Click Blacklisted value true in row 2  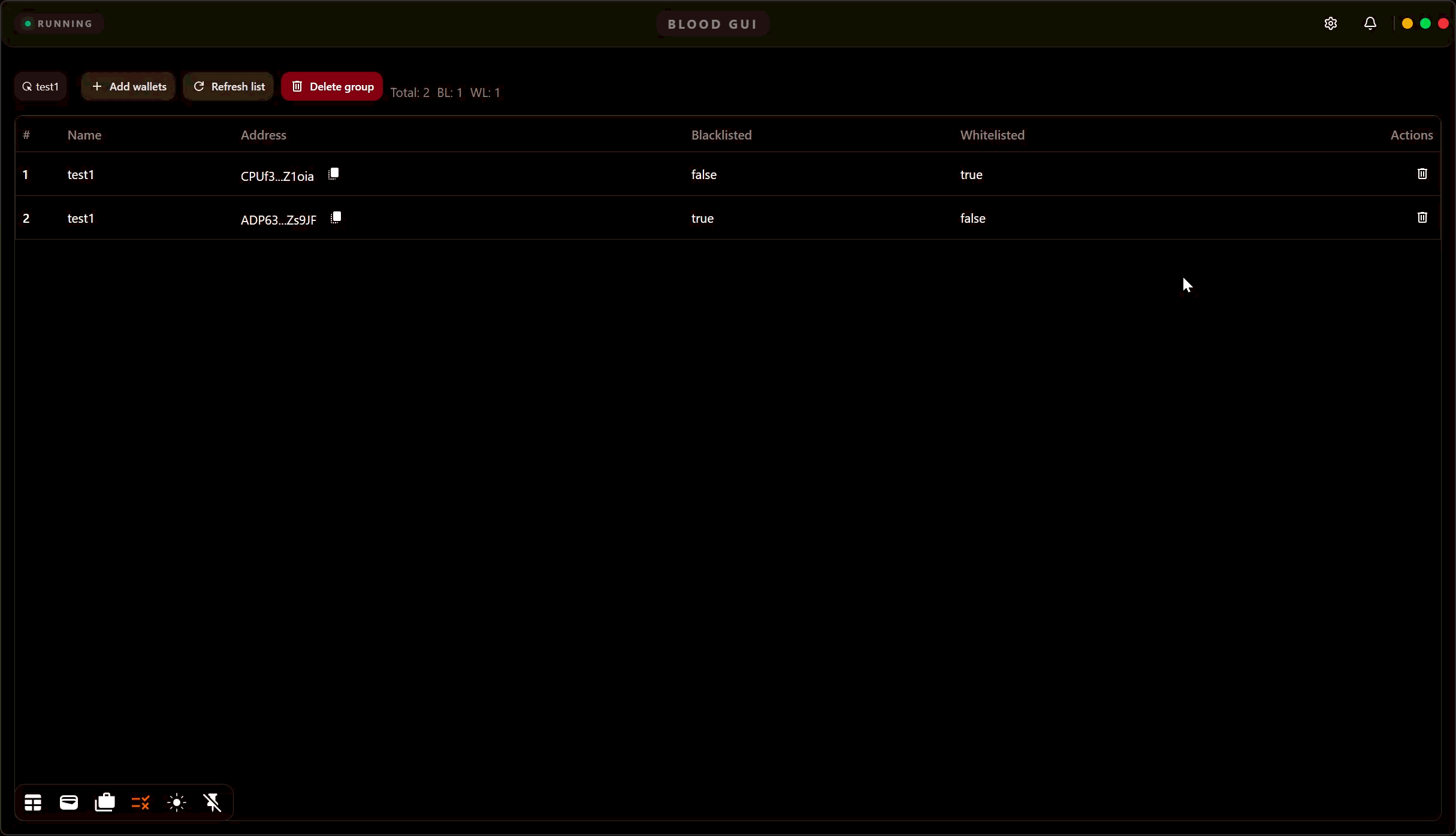702,219
